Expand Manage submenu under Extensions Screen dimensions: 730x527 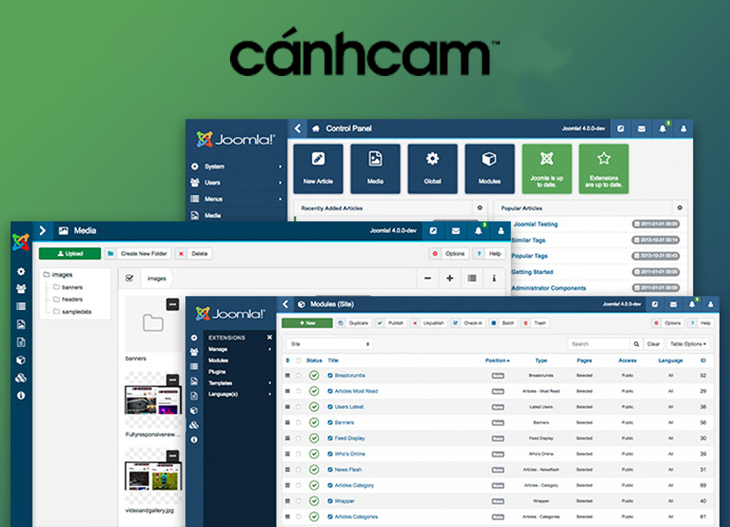(240, 349)
